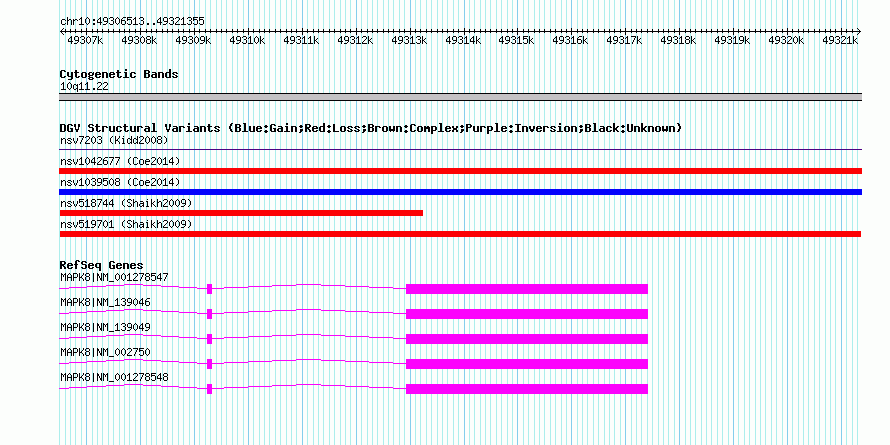Image resolution: width=890 pixels, height=445 pixels.
Task: Click the chr10:49306513..49321355 coordinate label
Action: [132, 21]
